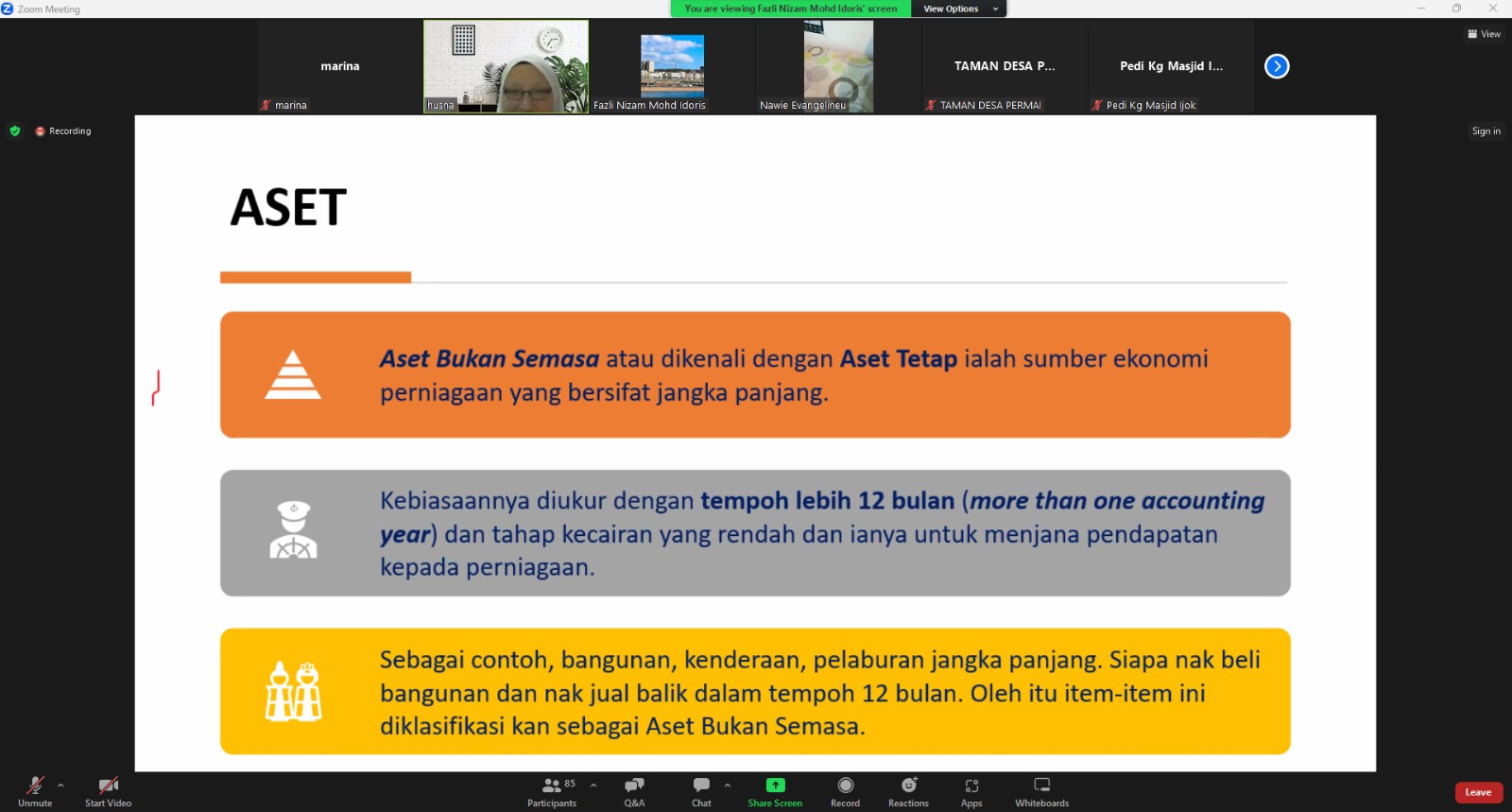Expand the arrow beside Participants

click(593, 785)
